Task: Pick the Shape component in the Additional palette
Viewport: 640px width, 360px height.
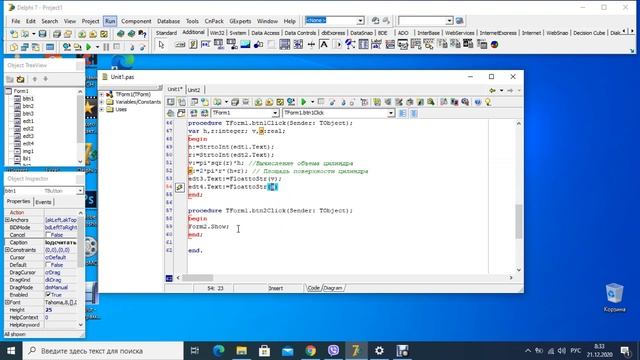Action: [258, 44]
